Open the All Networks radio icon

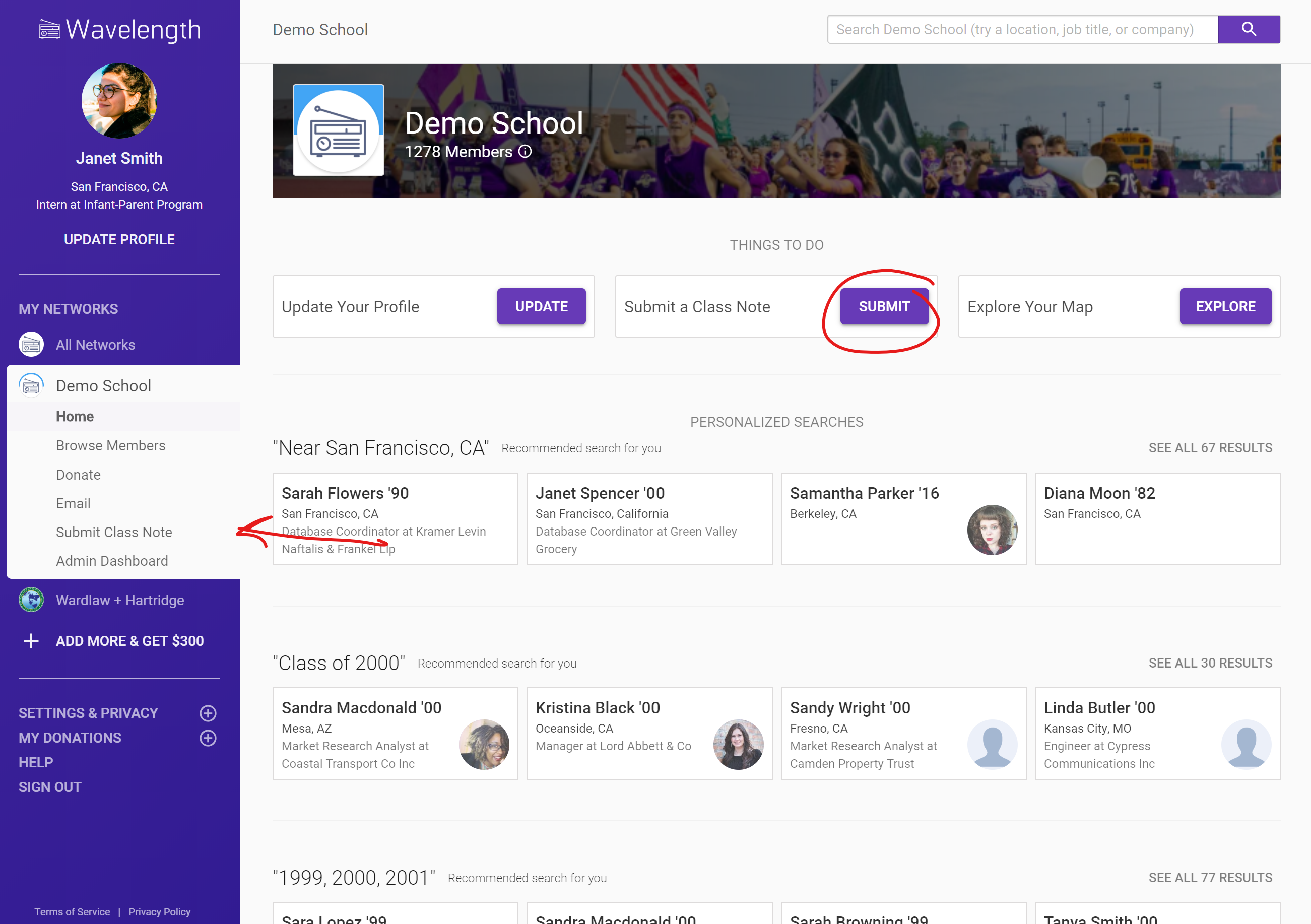coord(31,344)
